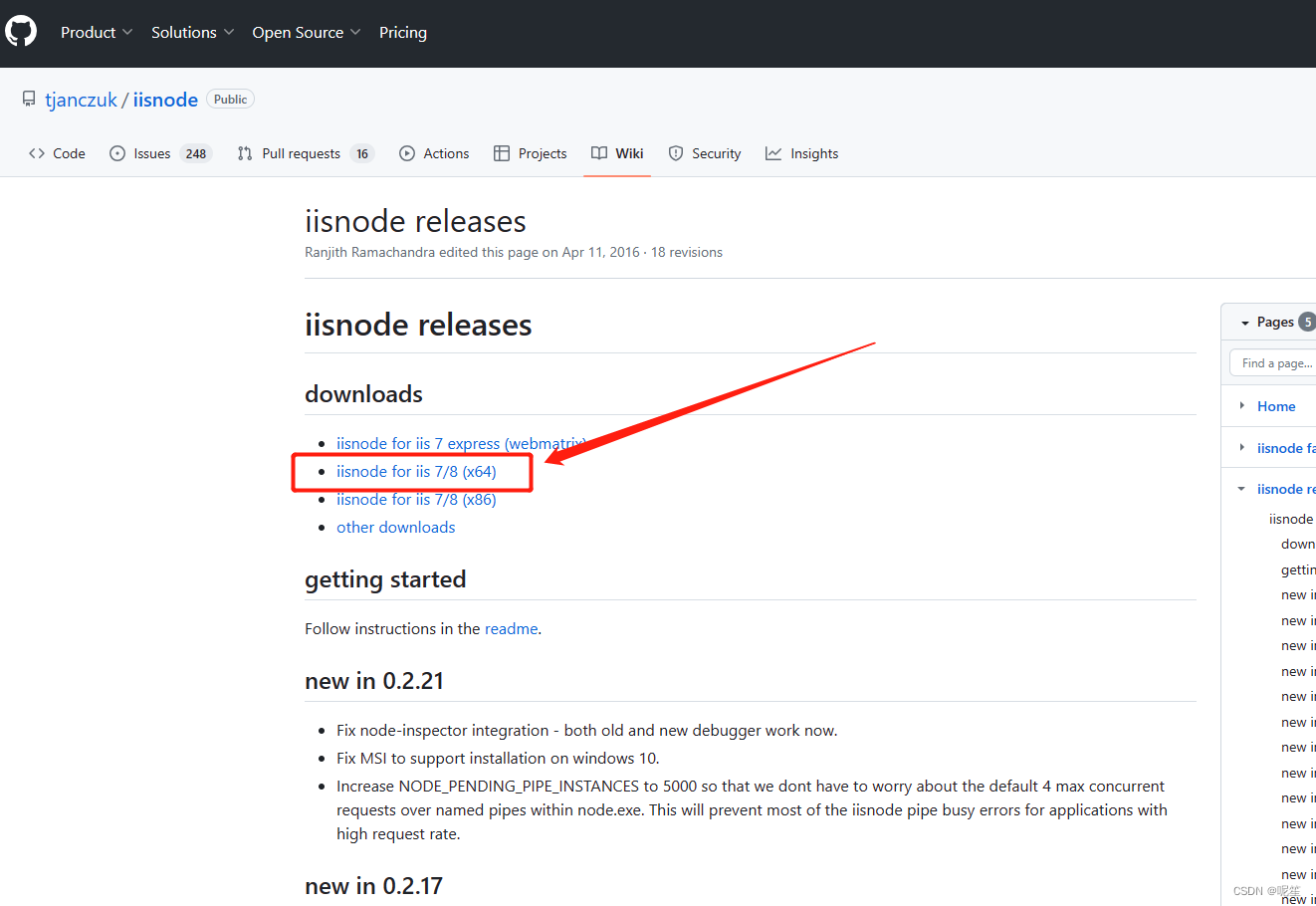This screenshot has width=1316, height=906.
Task: Click the Projects table icon
Action: [x=502, y=153]
